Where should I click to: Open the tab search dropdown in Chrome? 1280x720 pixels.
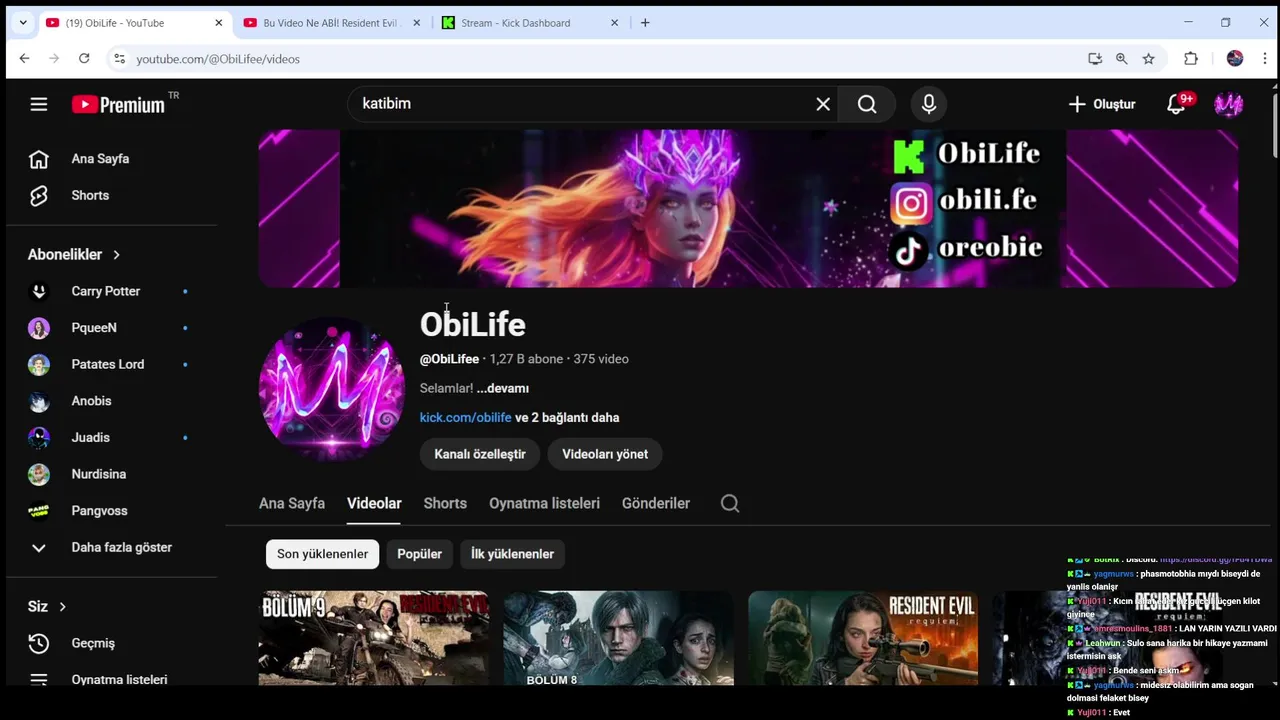(x=23, y=23)
